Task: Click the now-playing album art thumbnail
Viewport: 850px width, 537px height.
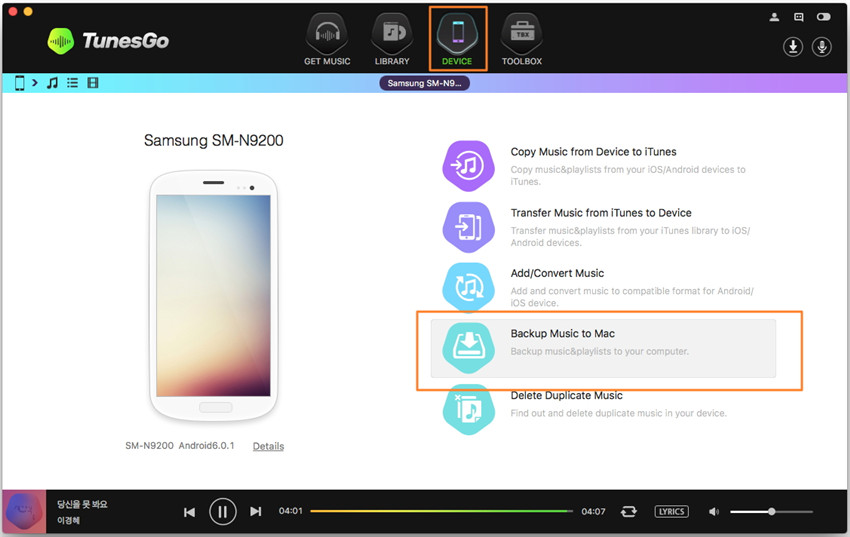Action: (24, 512)
